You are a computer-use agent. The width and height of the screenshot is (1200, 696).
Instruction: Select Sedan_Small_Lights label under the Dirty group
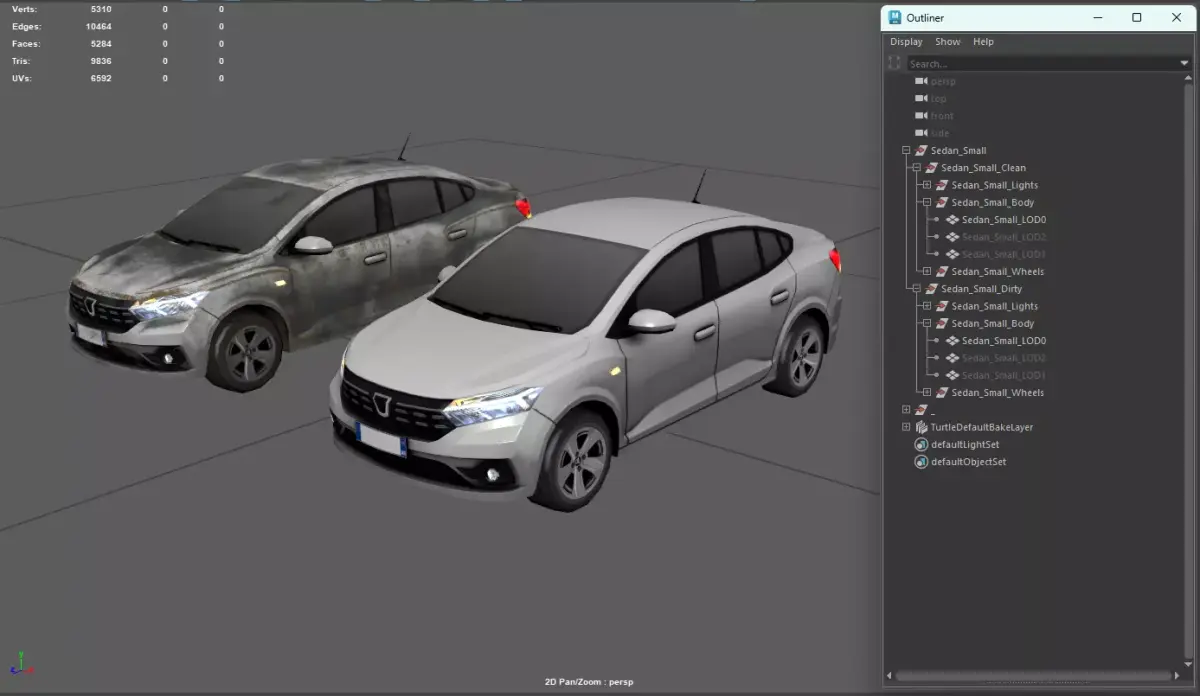994,306
